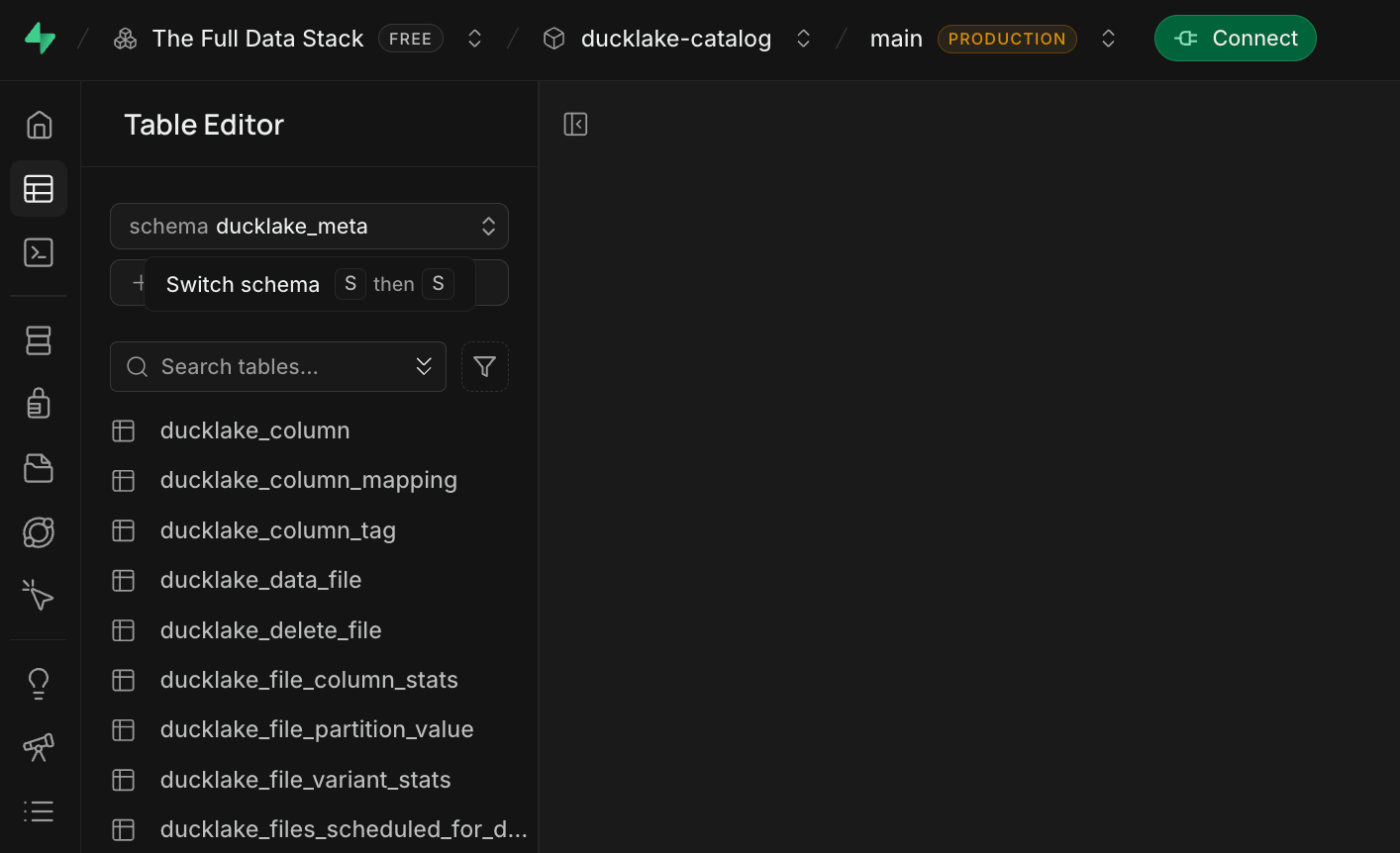
Task: Click the funnel filter button
Action: click(485, 367)
